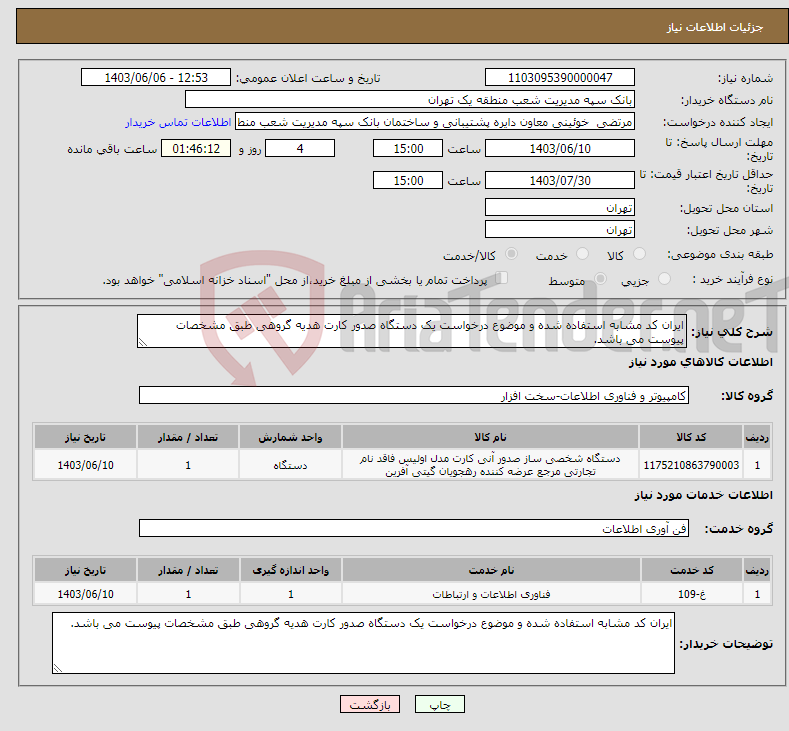The image size is (789, 731).
Task: Select the متوسط purchase type radio
Action: click(x=600, y=279)
